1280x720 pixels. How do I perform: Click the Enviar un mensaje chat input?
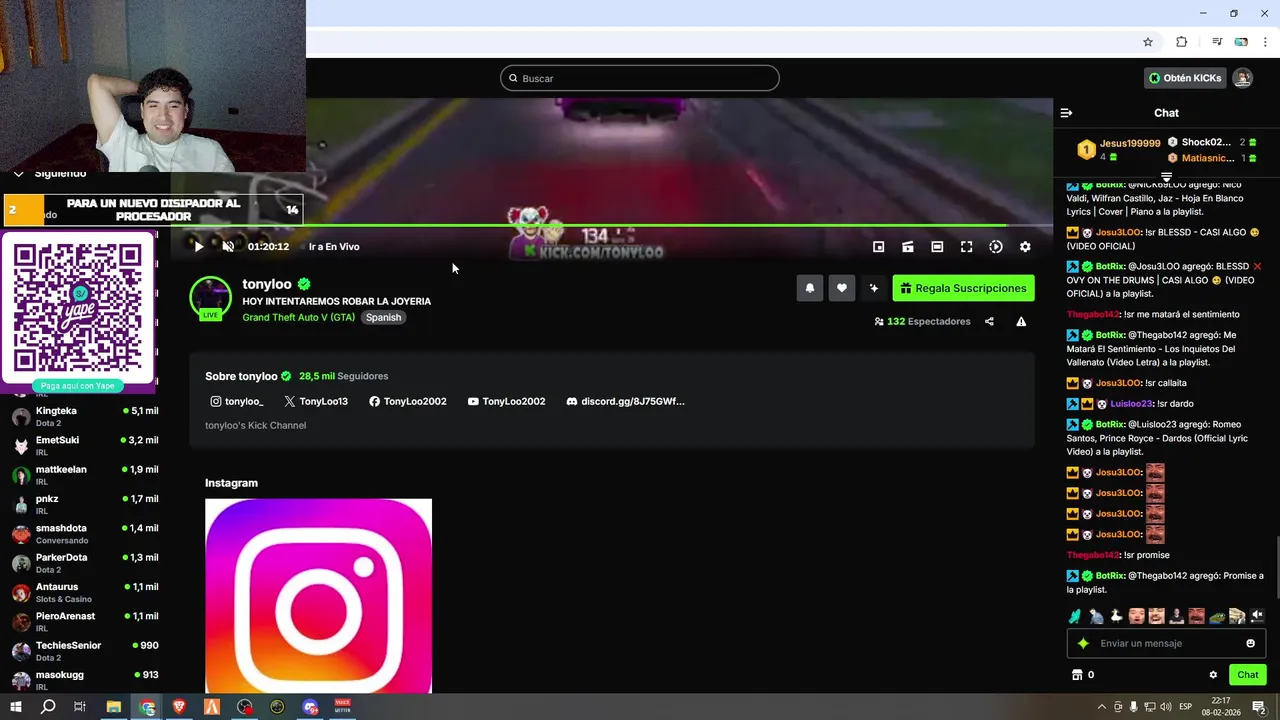click(x=1166, y=643)
